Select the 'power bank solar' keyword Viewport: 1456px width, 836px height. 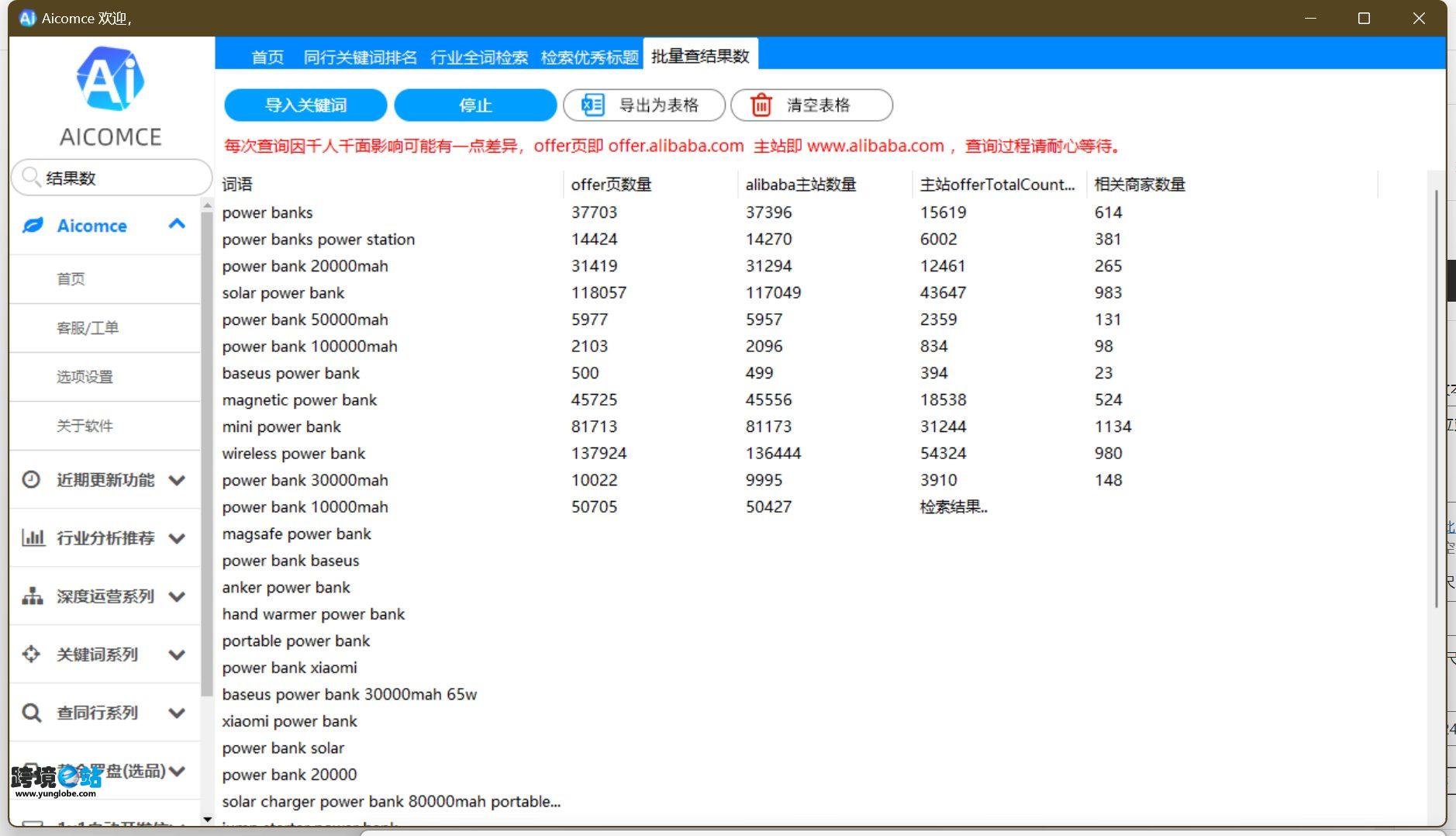click(x=283, y=748)
